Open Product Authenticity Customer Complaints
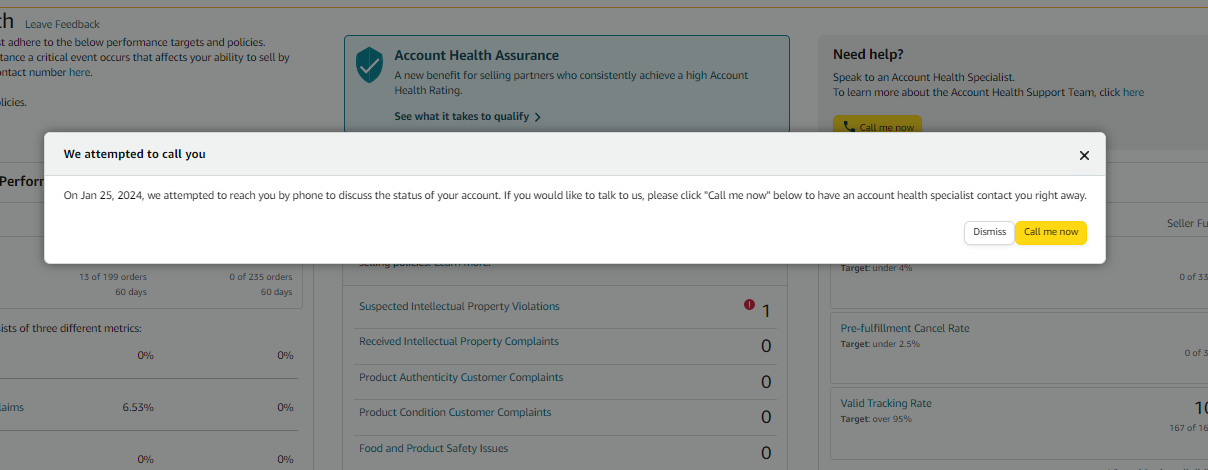Viewport: 1208px width, 470px height. 461,377
